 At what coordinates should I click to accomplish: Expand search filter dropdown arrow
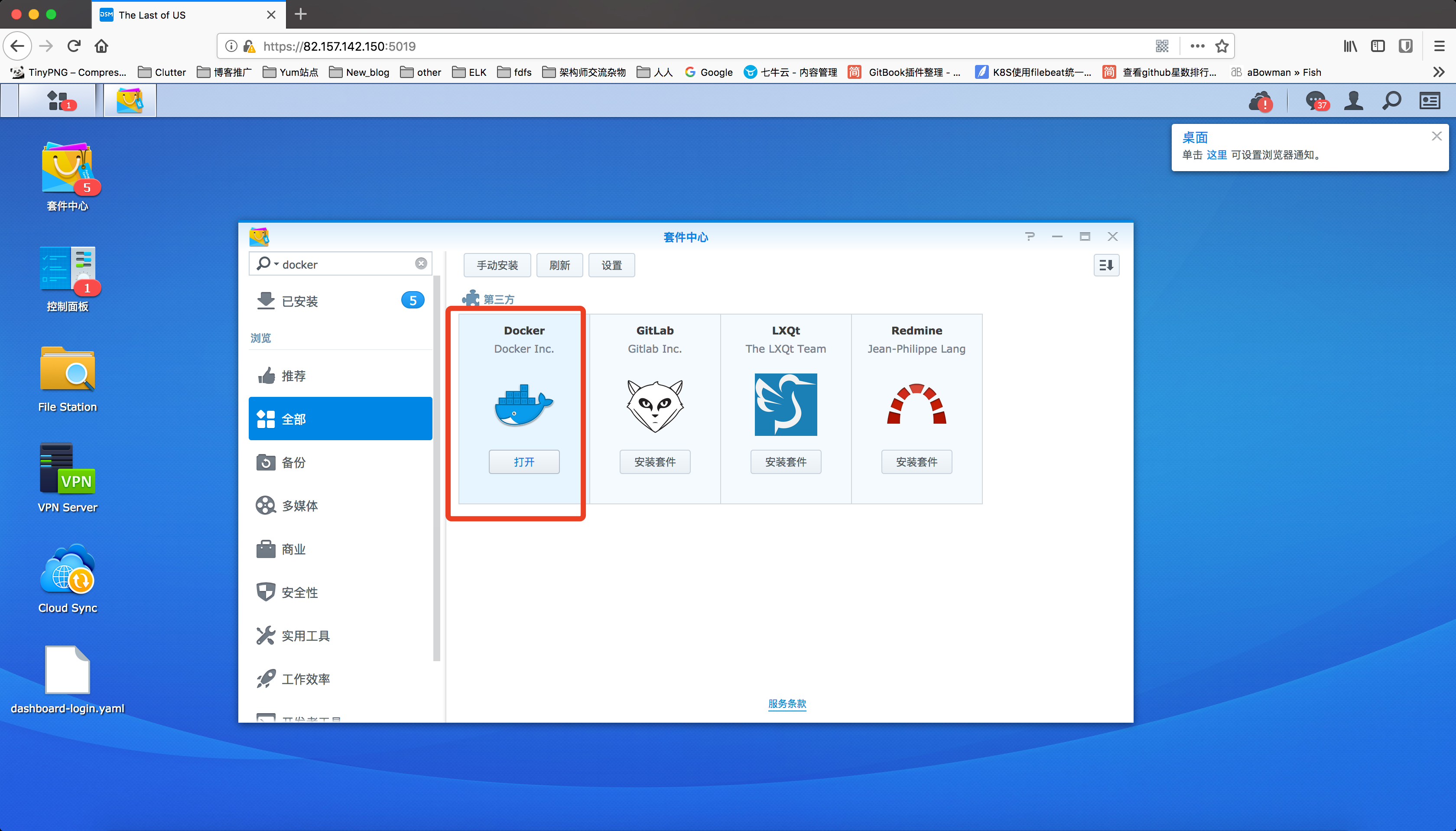[x=276, y=264]
